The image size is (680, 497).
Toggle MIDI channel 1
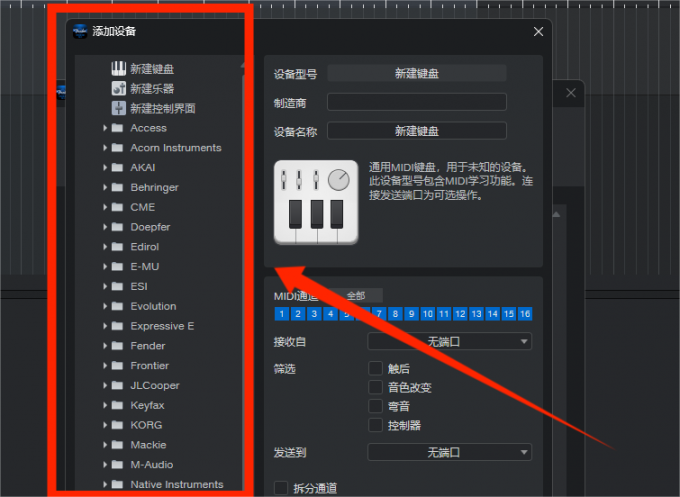point(282,314)
